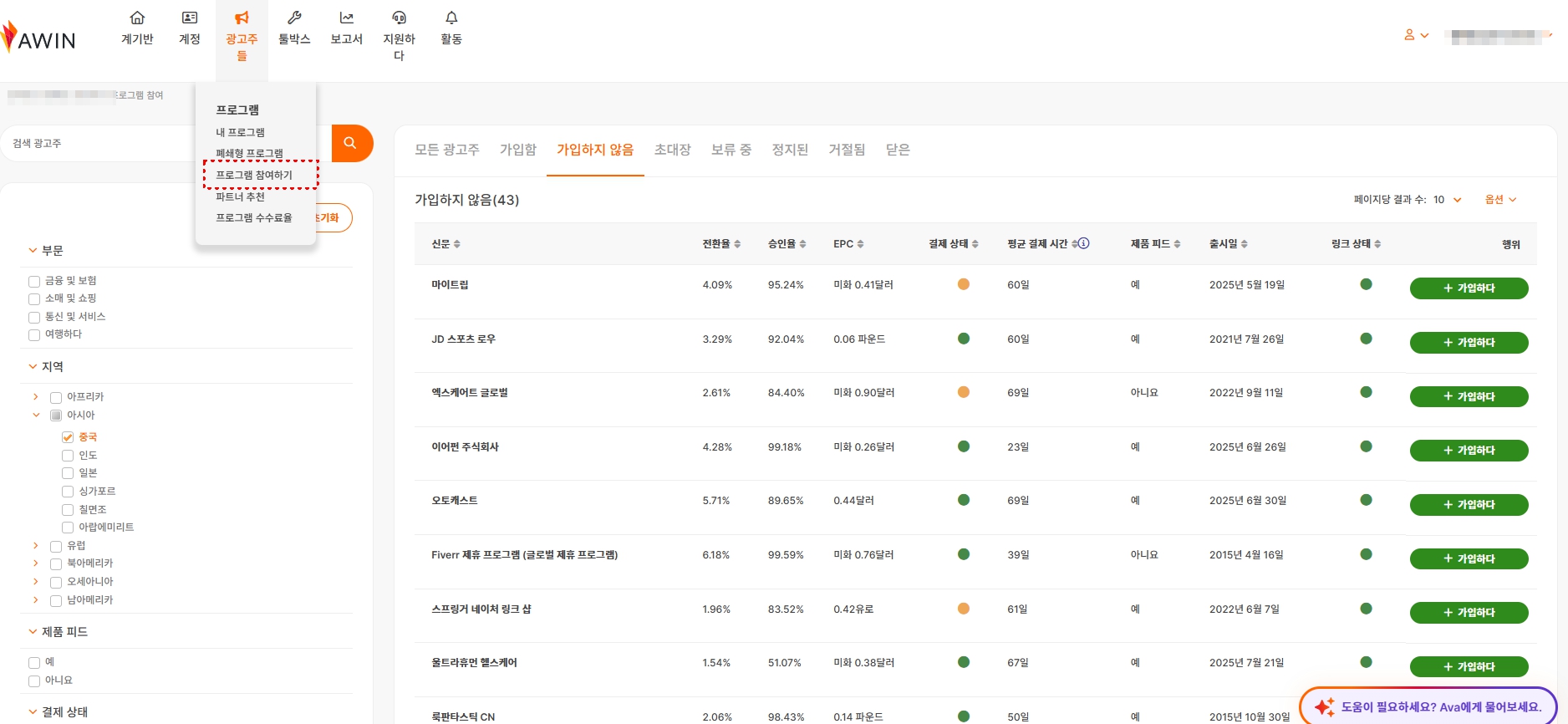Sort by 제품 피드 column arrows
This screenshot has width=1568, height=724.
pos(1177,244)
